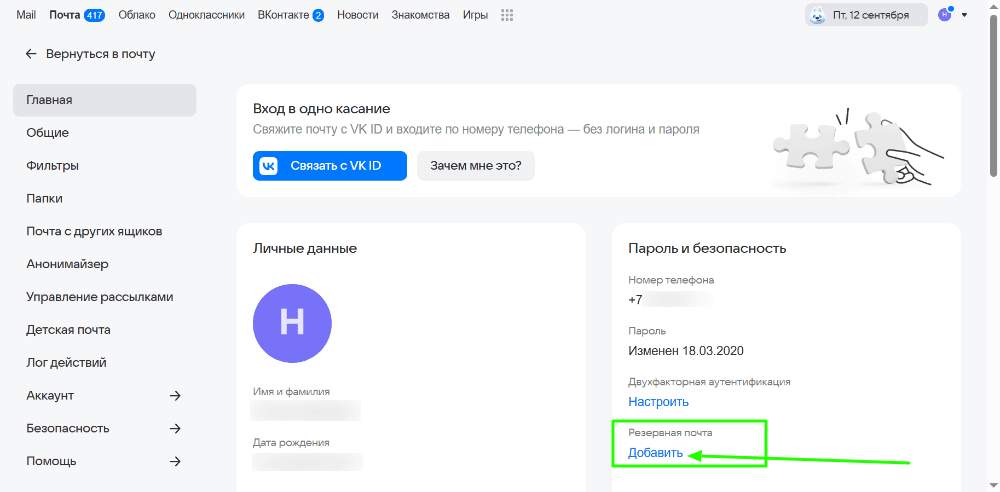Expand the Безопасность section arrow
Image resolution: width=1000 pixels, height=492 pixels.
(175, 428)
